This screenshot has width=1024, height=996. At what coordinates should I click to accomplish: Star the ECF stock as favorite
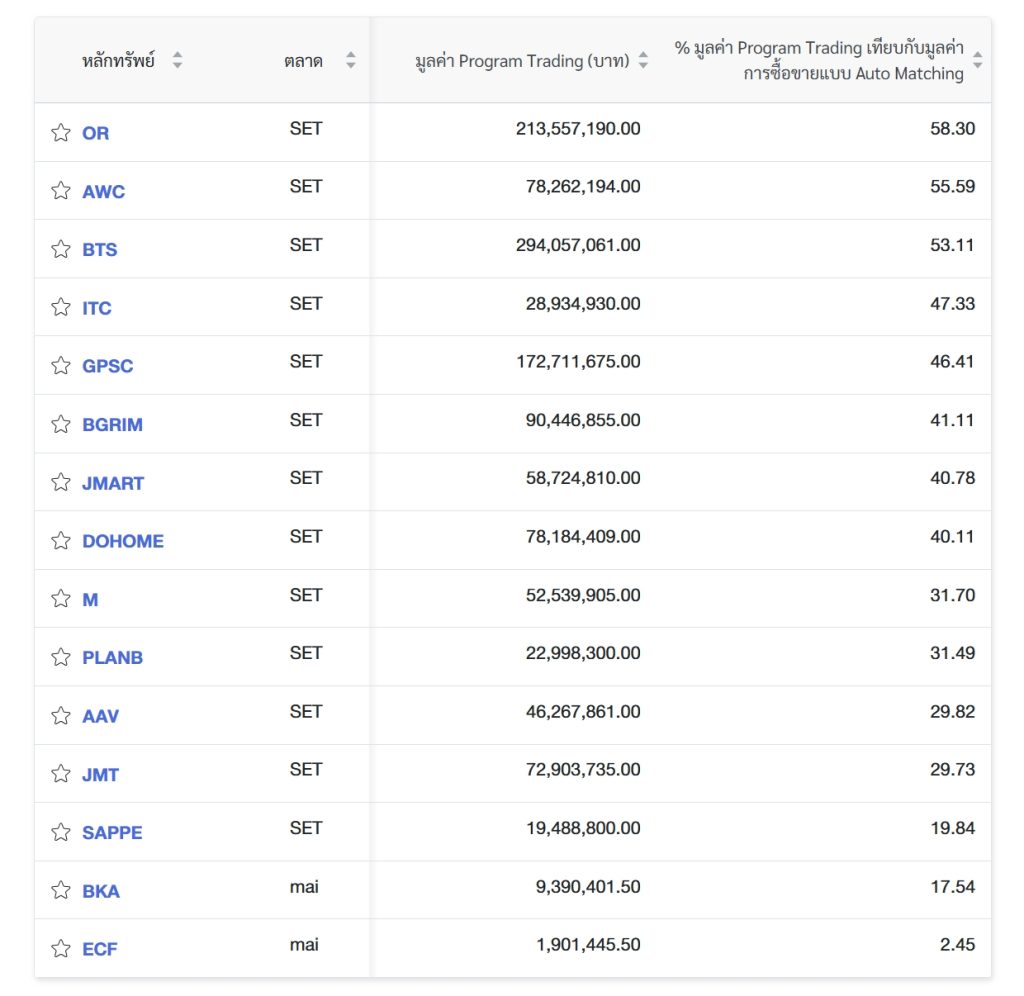(61, 948)
